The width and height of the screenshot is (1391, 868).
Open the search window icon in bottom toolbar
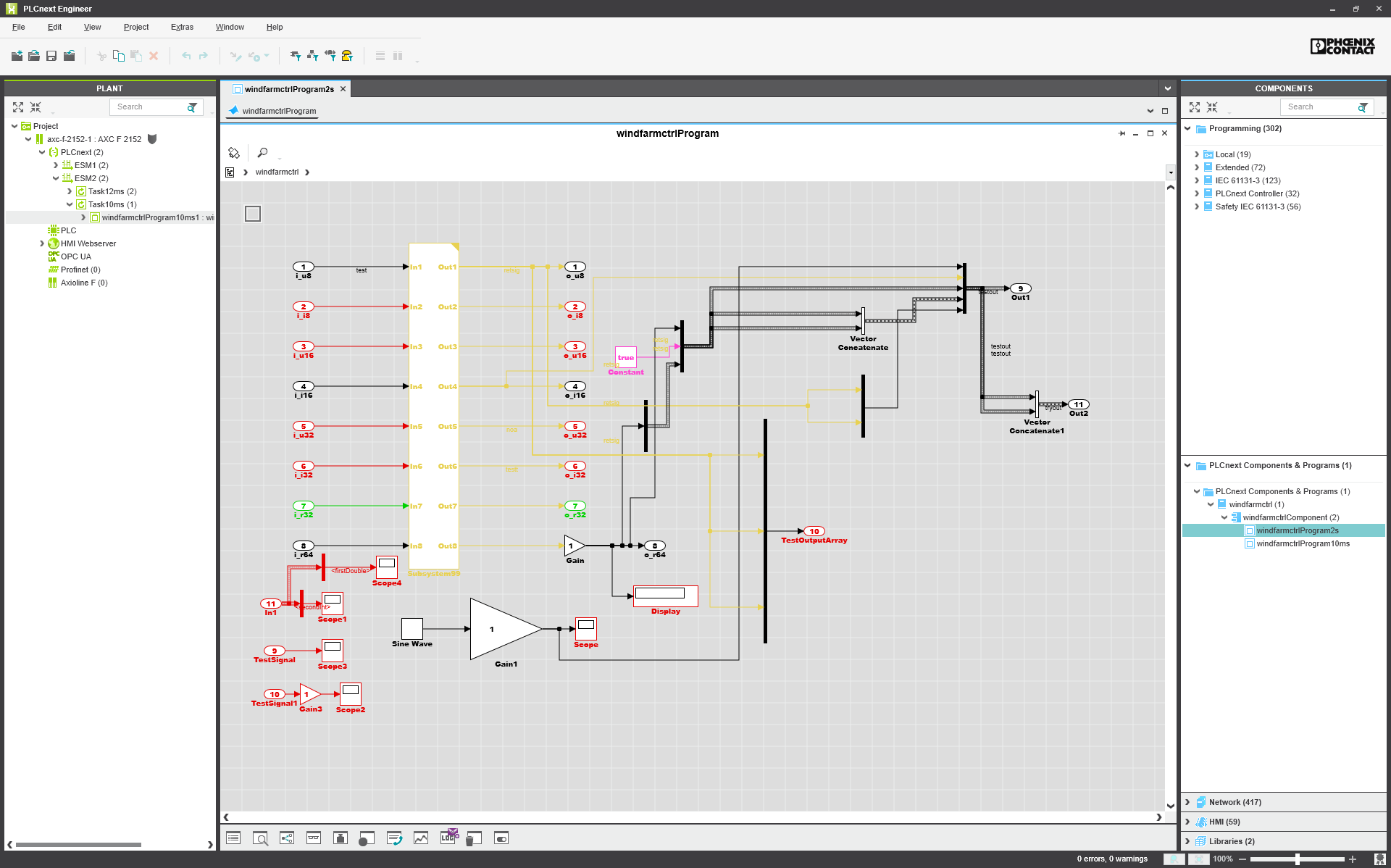click(x=260, y=838)
